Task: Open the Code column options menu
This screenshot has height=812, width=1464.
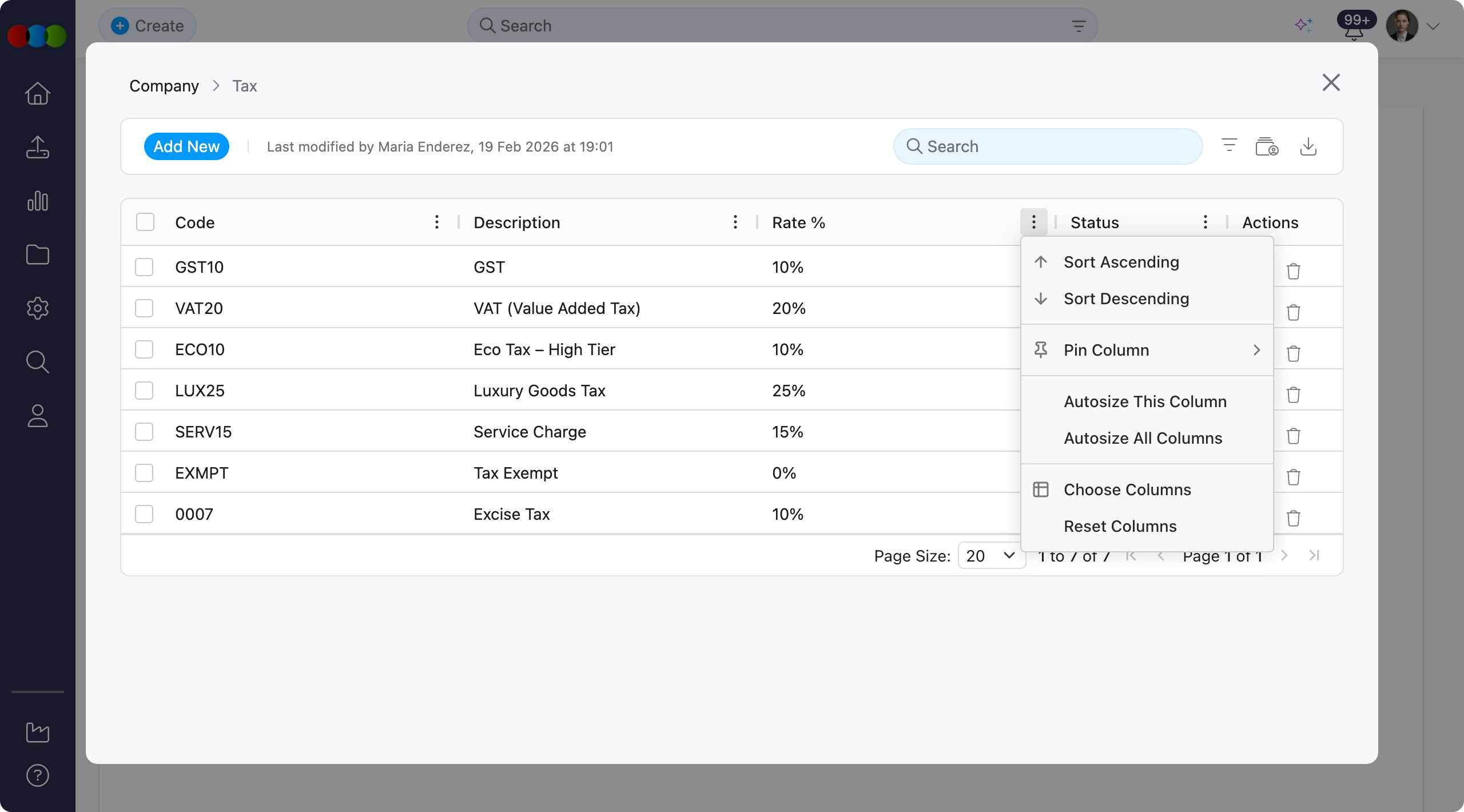Action: (437, 222)
